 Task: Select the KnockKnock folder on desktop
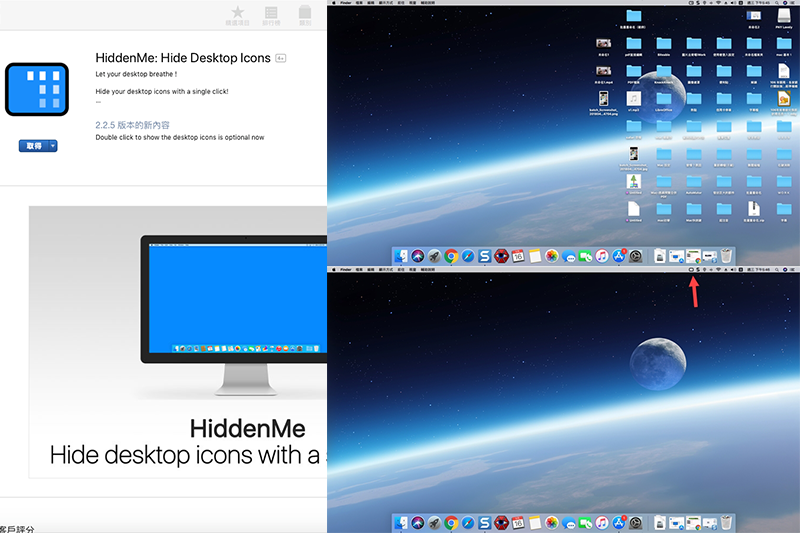coord(664,74)
